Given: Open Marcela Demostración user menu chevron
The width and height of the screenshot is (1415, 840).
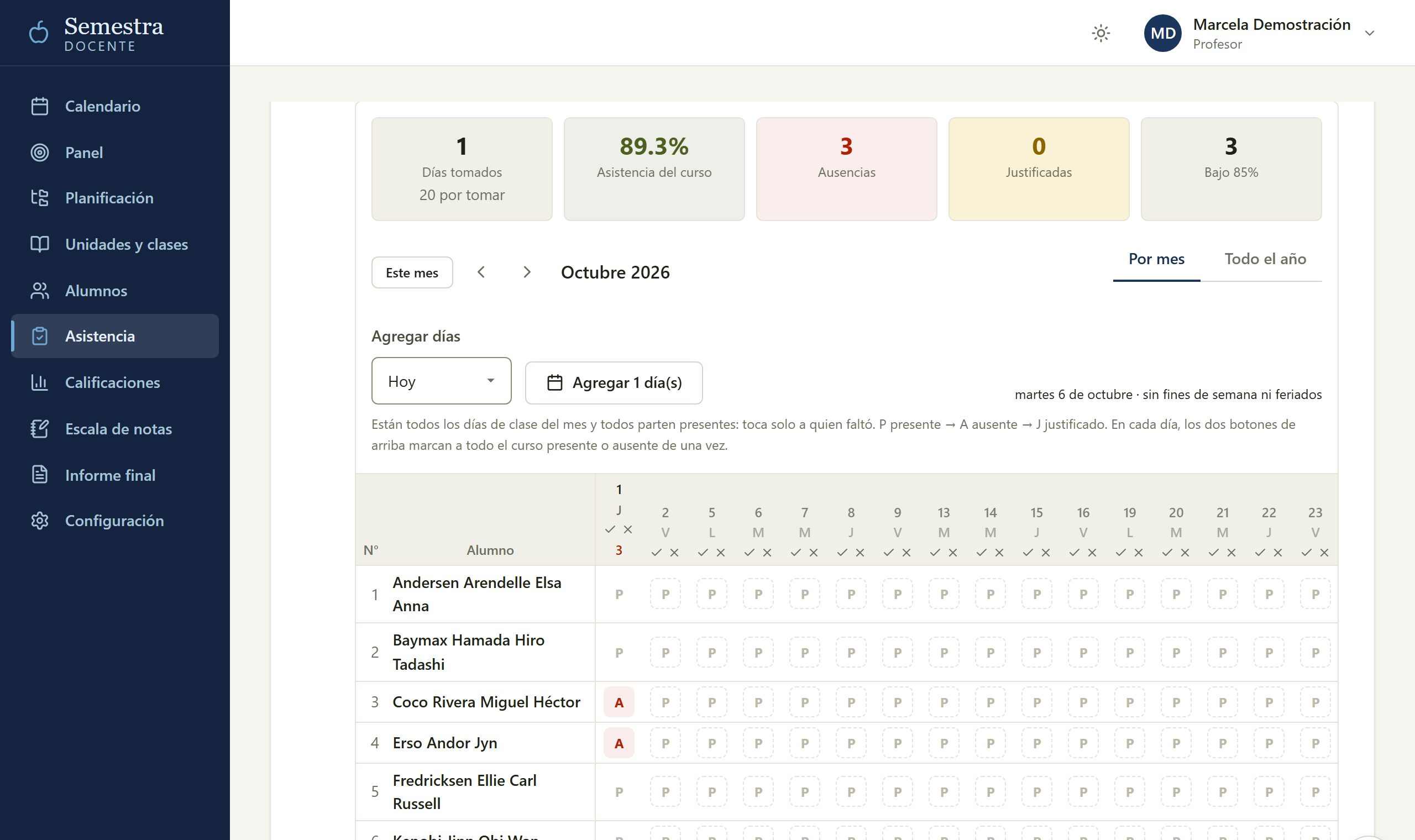Looking at the screenshot, I should coord(1369,33).
